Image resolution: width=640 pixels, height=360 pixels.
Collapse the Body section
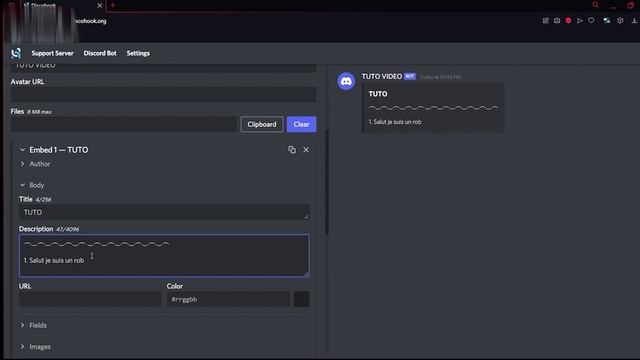pos(22,185)
